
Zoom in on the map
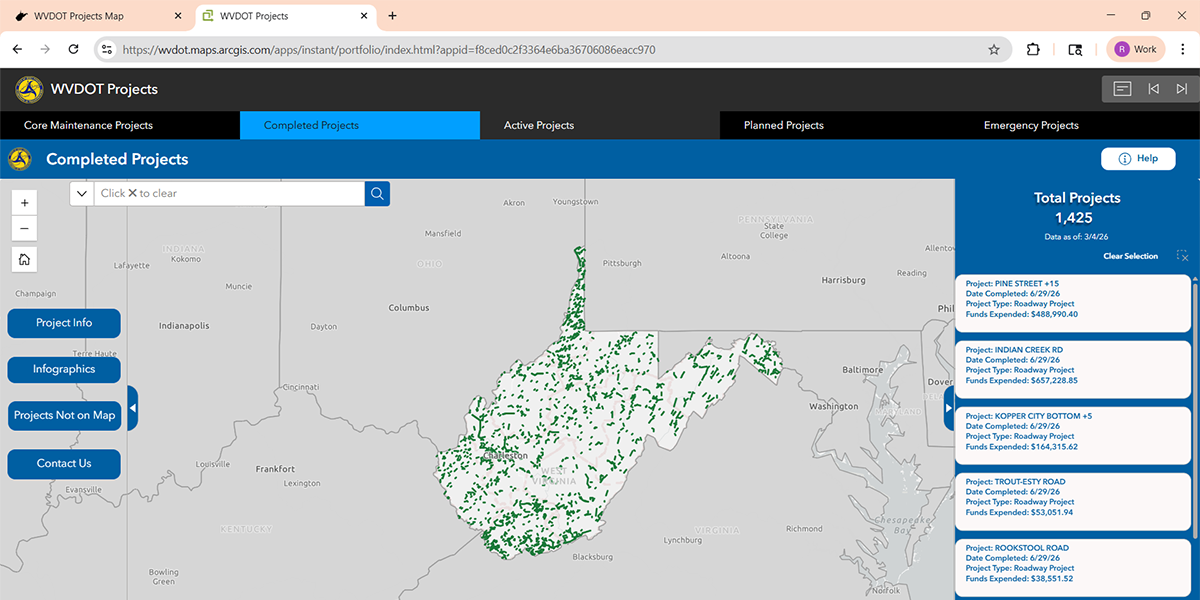(x=25, y=201)
